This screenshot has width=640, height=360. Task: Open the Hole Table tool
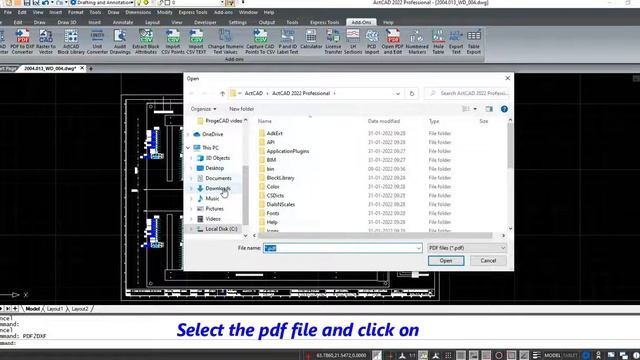click(438, 42)
